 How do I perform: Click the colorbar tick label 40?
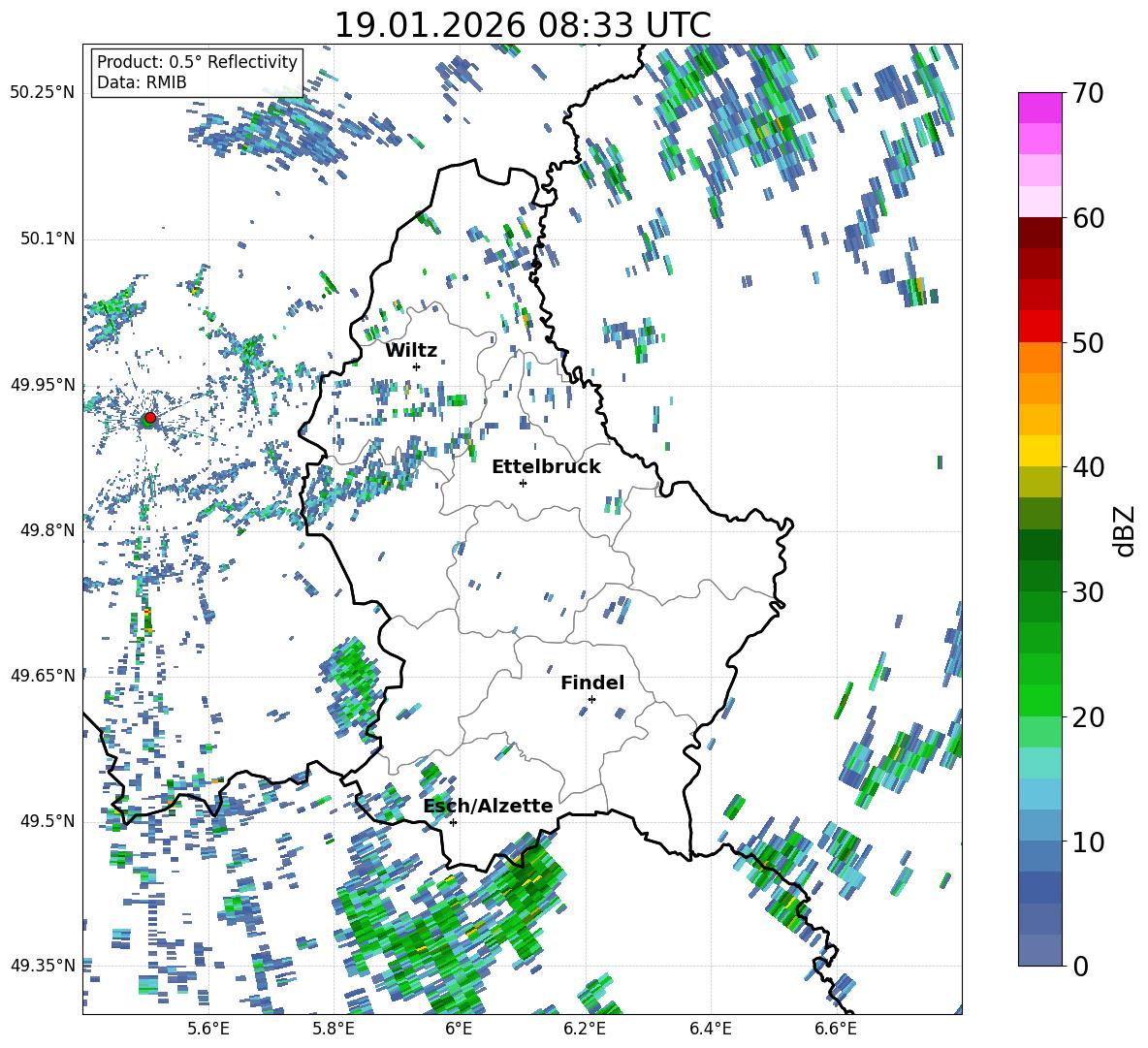tap(1088, 467)
